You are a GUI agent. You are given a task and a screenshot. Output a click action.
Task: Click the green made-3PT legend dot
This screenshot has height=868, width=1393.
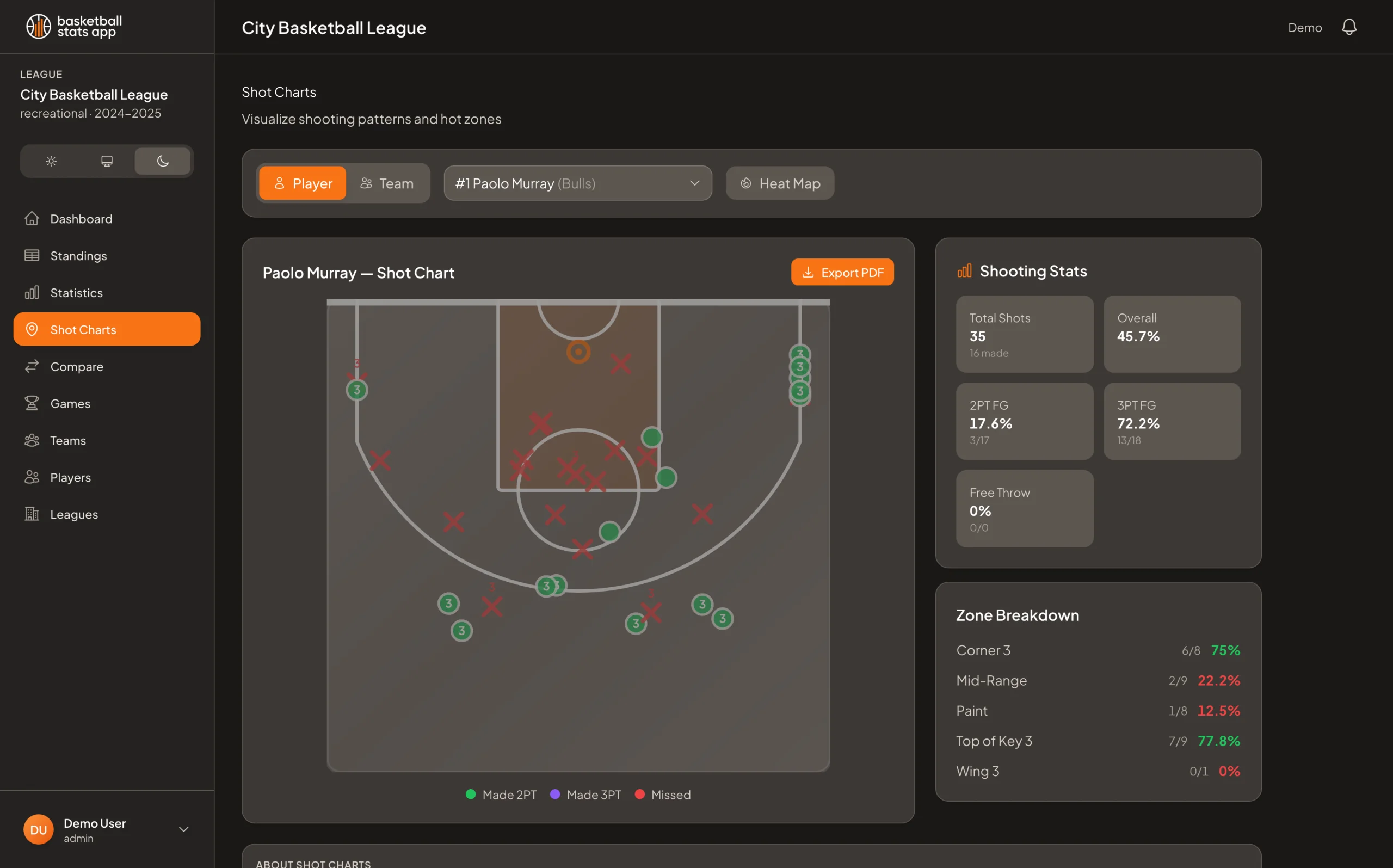point(554,795)
